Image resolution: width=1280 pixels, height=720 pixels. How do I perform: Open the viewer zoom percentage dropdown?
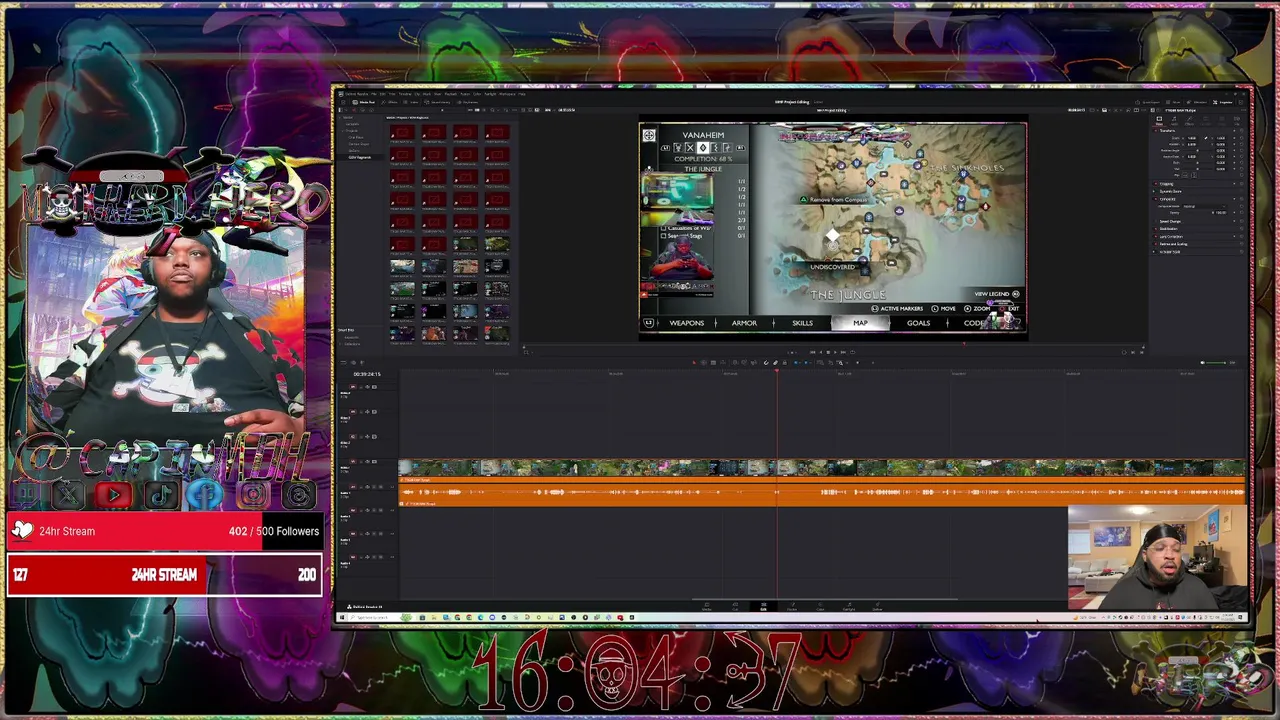click(x=549, y=110)
